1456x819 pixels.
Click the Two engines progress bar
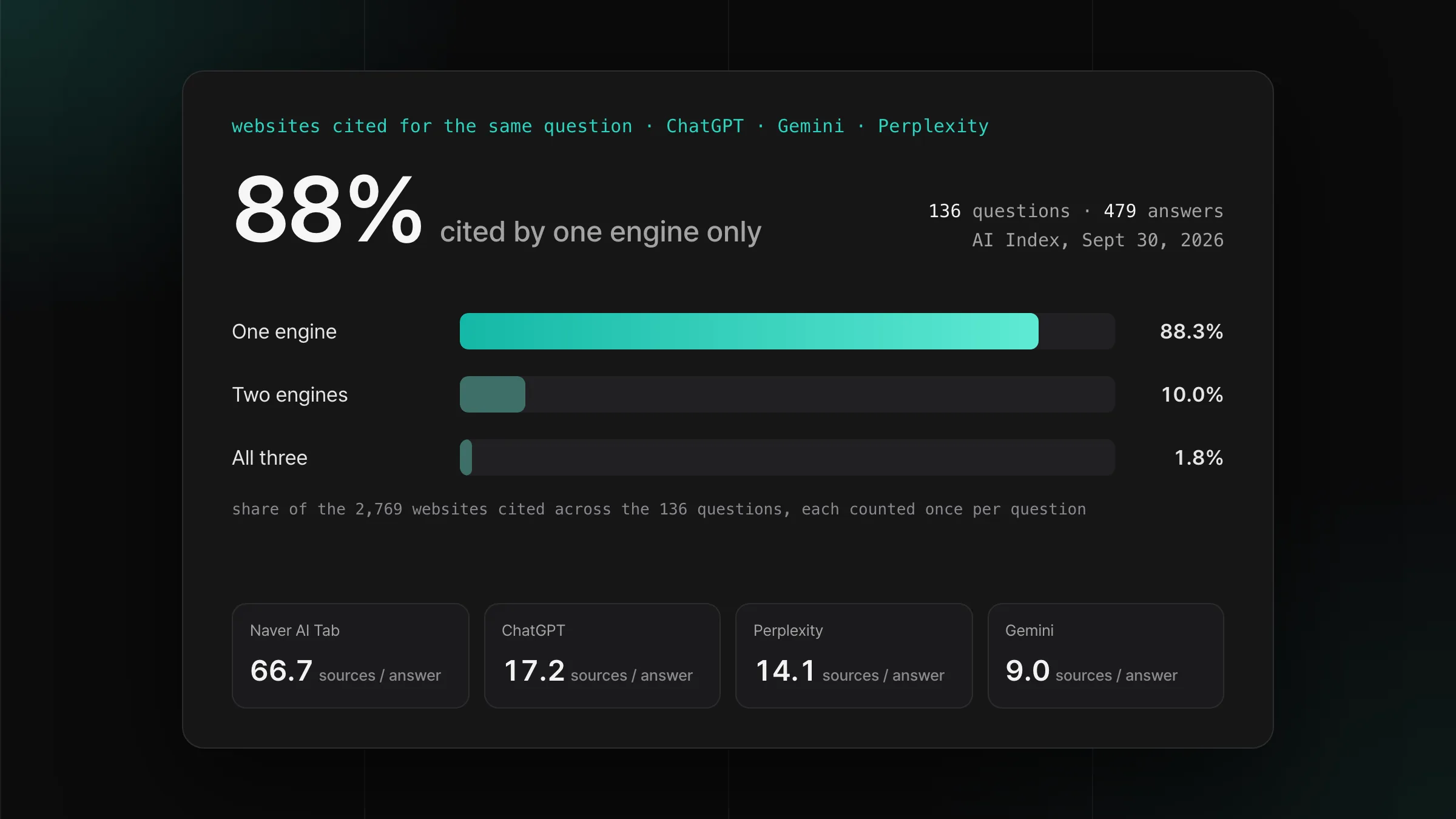click(x=787, y=394)
